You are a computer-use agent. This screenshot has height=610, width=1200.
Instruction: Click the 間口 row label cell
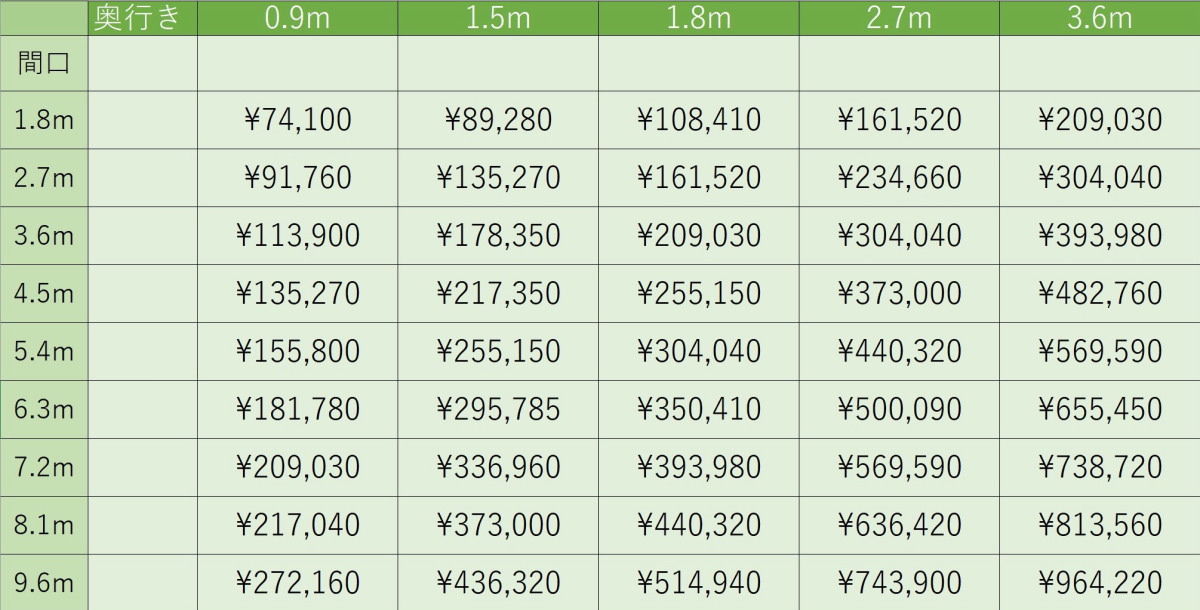[44, 63]
